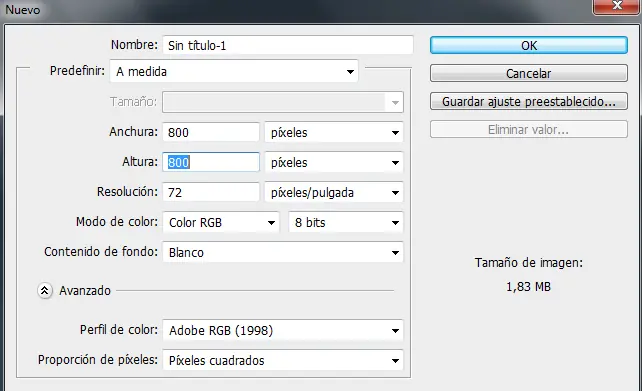
Task: Focus the Altura value field
Action: 211,162
